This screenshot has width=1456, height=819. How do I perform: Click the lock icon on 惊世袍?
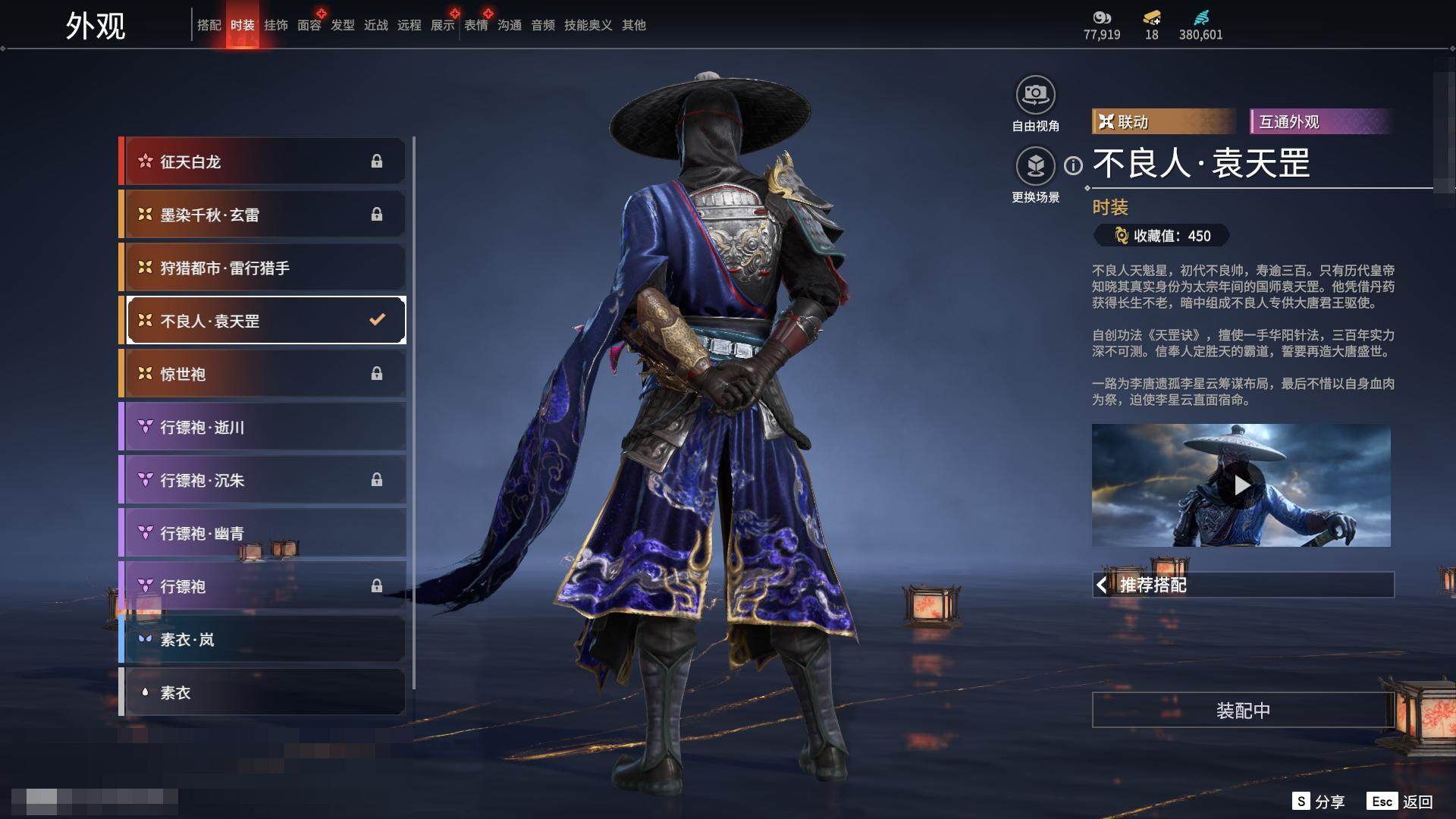tap(376, 373)
